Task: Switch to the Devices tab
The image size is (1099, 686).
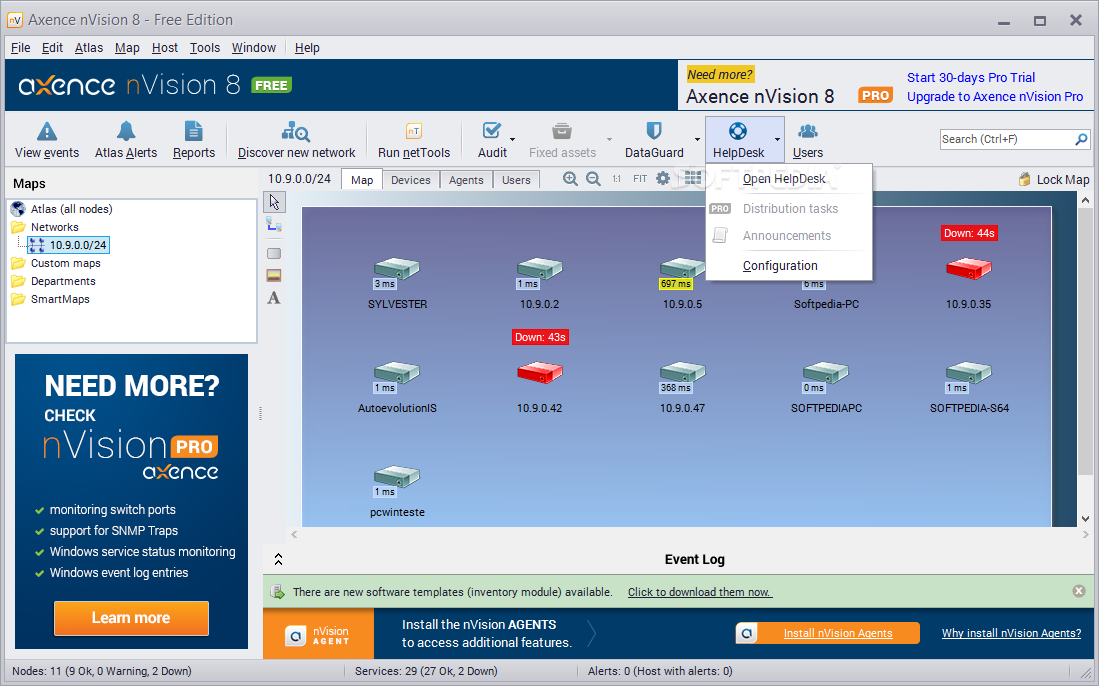Action: point(411,180)
